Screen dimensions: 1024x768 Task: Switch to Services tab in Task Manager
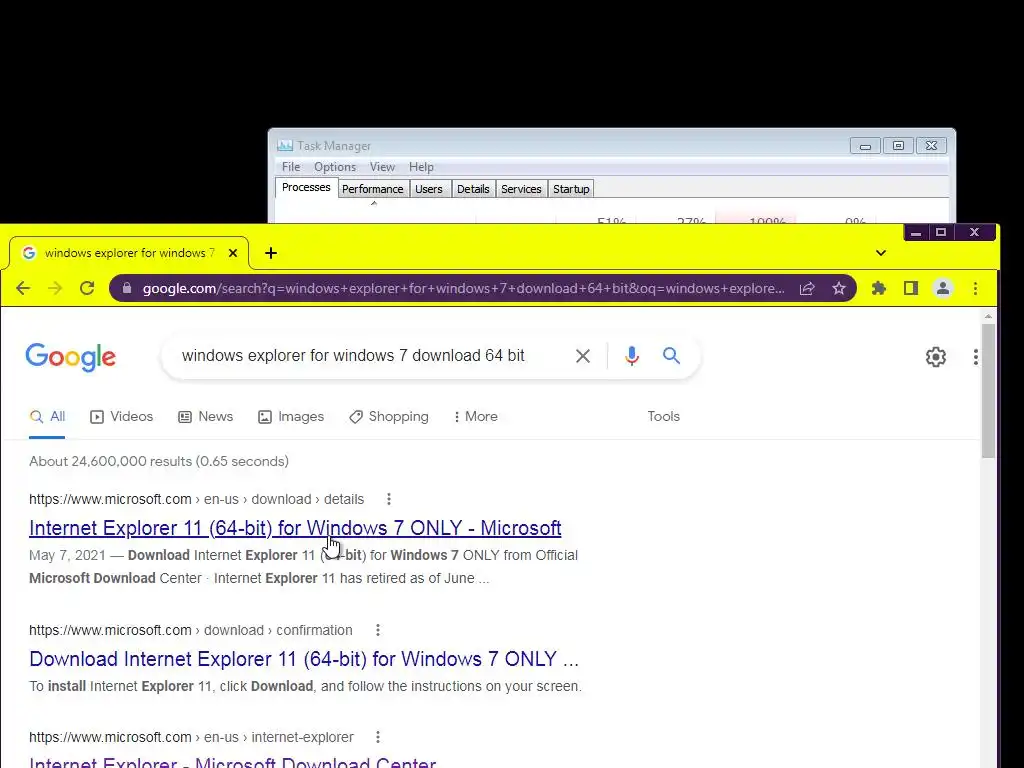click(x=521, y=189)
